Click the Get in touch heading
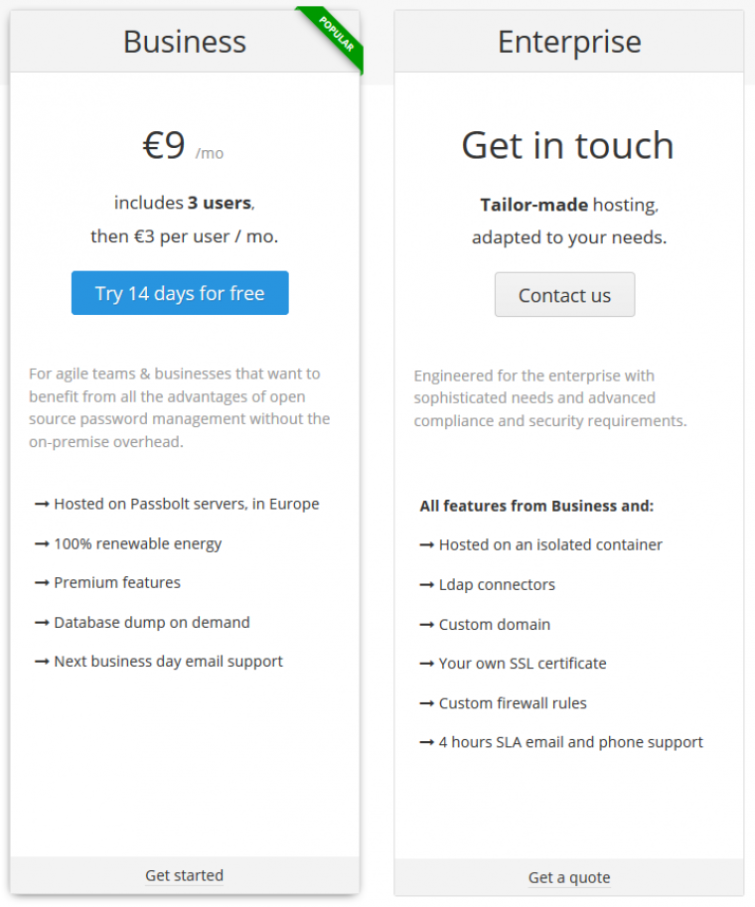Viewport: 755px width, 907px height. 568,145
